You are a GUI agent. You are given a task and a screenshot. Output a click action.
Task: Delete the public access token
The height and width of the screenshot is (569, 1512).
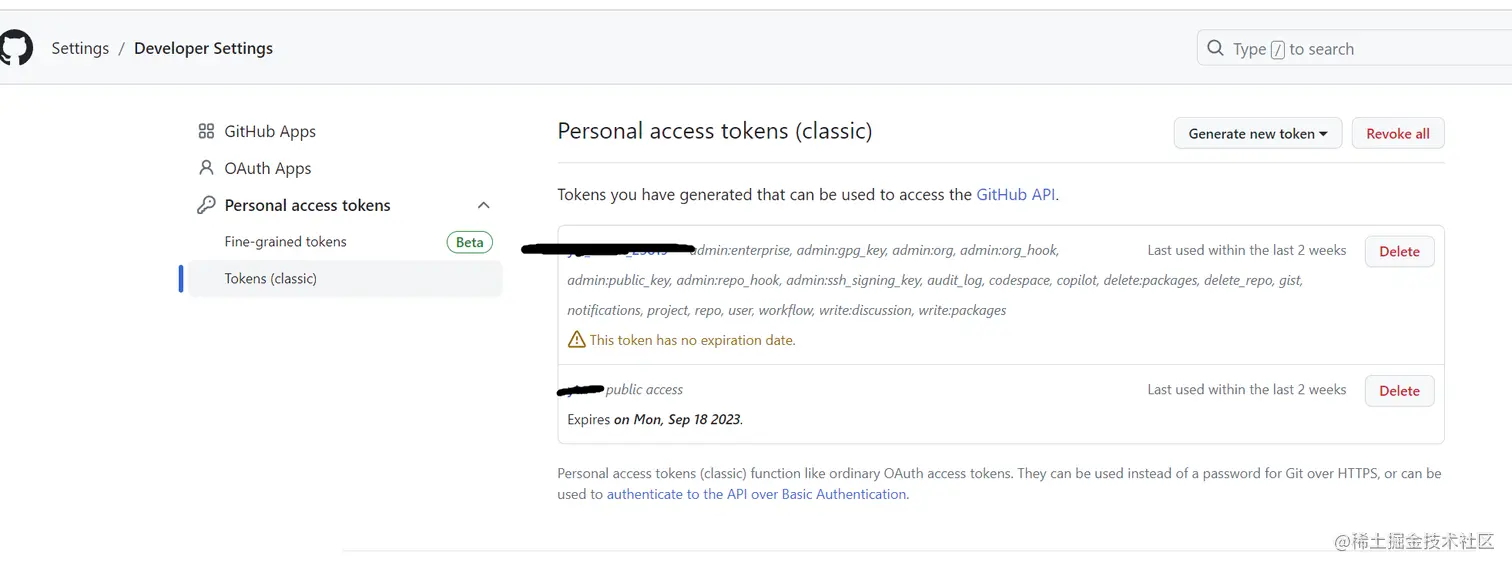[x=1399, y=391]
